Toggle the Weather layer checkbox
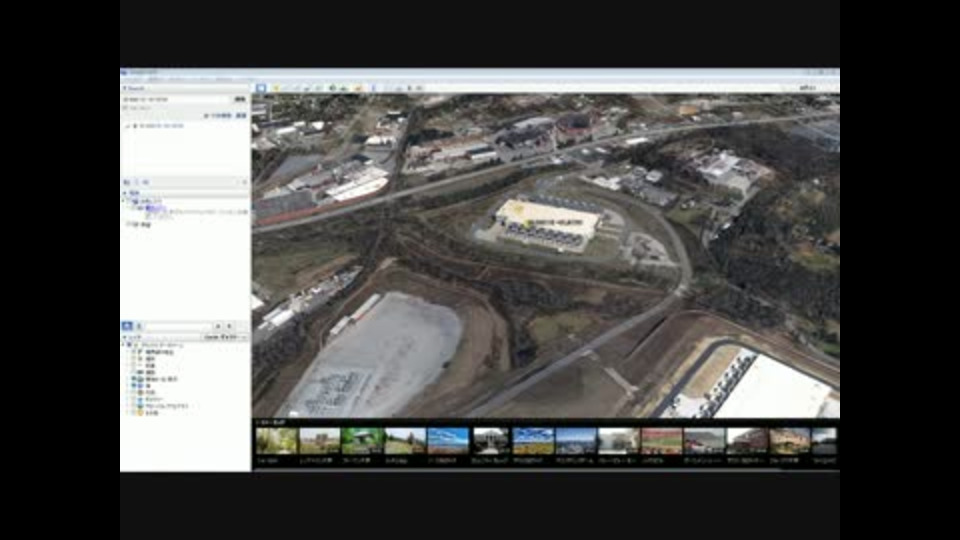Screen dimensions: 960x540 [x=135, y=392]
